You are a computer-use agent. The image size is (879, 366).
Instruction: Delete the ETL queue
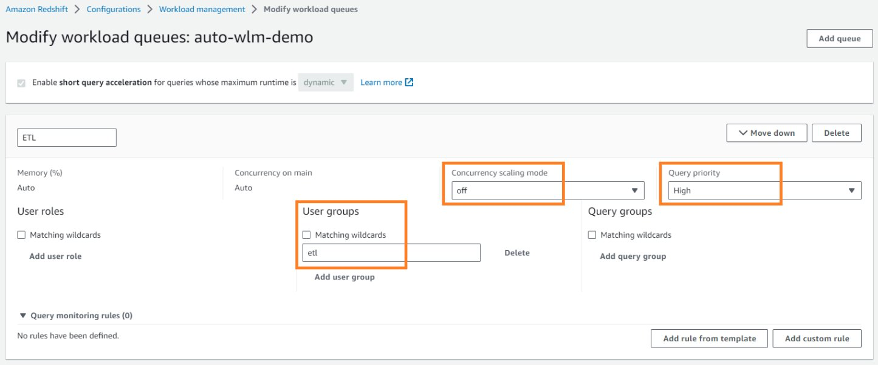836,133
